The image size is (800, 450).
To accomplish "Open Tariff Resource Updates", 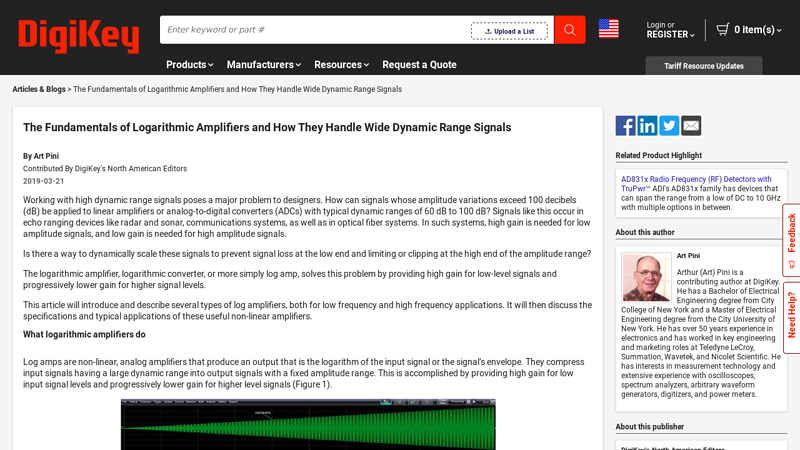I will 704,66.
